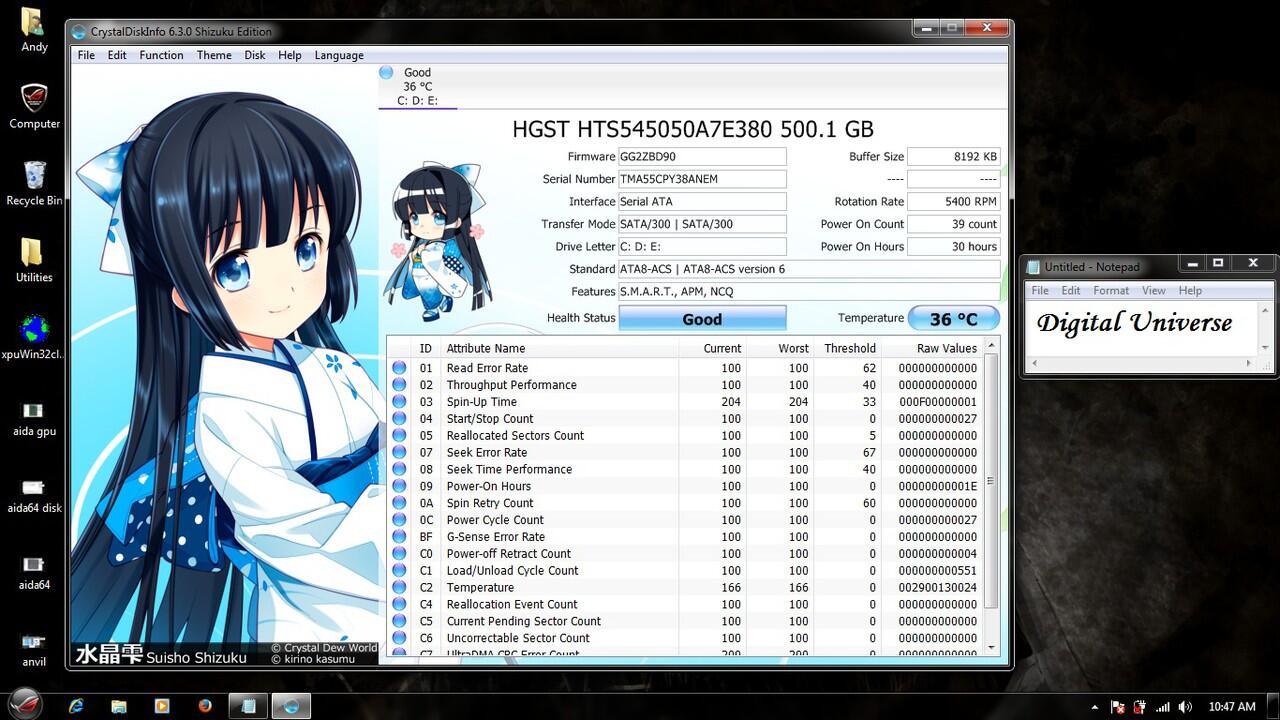Click the Digital Universe text in Notepad
The height and width of the screenshot is (720, 1280).
1134,322
